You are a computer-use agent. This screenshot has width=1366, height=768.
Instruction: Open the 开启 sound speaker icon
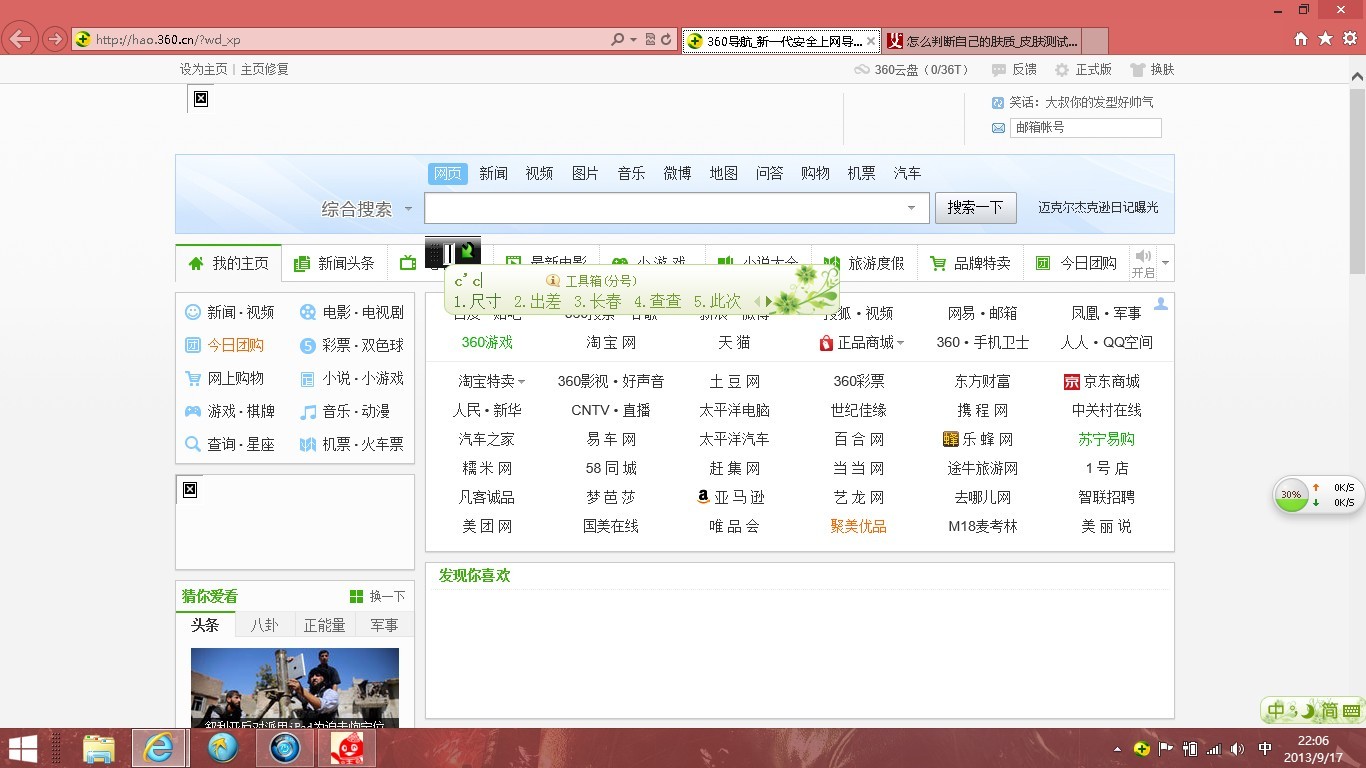(1143, 256)
